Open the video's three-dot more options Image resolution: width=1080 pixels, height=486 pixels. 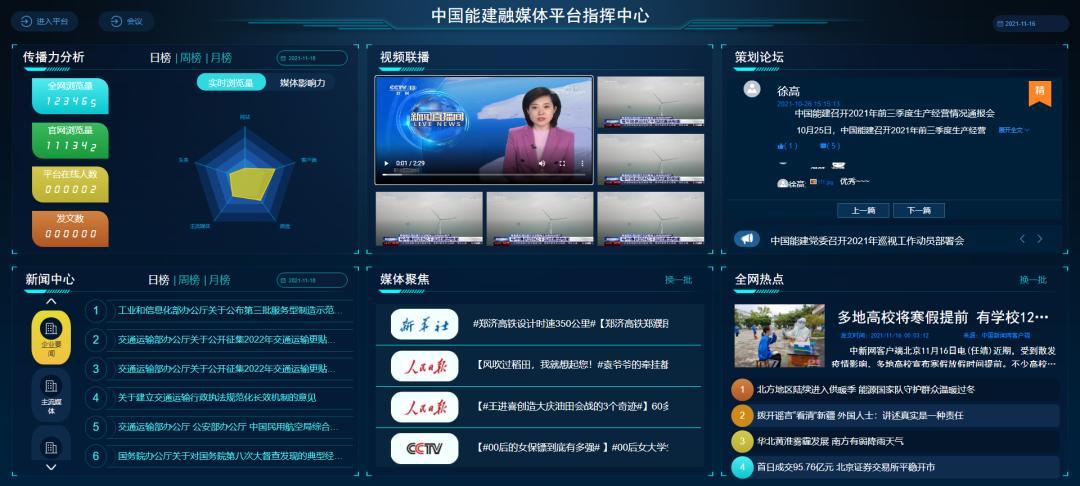pyautogui.click(x=583, y=163)
